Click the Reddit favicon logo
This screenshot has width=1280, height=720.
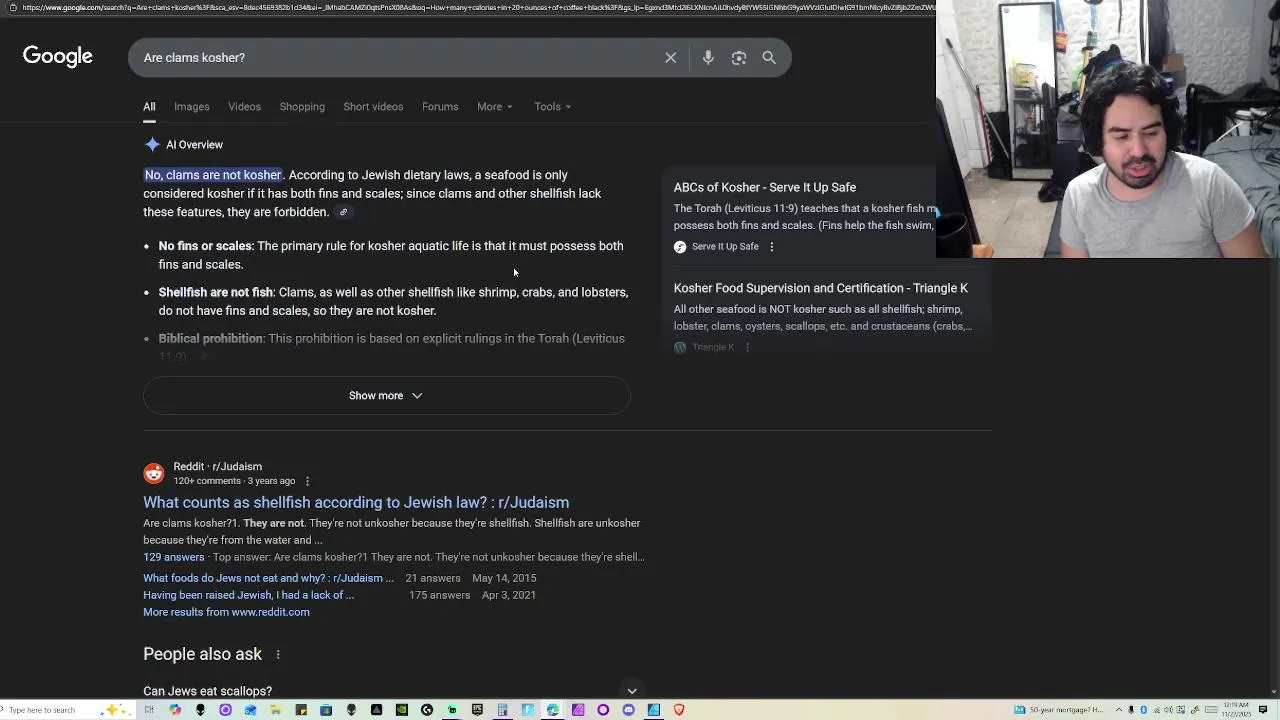pos(153,473)
